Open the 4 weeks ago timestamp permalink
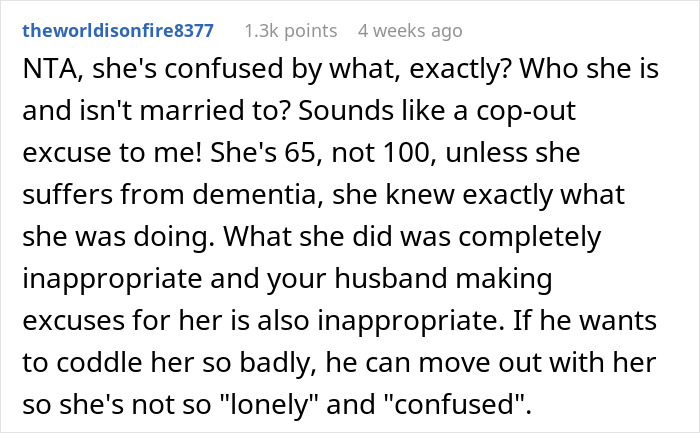 pyautogui.click(x=410, y=31)
